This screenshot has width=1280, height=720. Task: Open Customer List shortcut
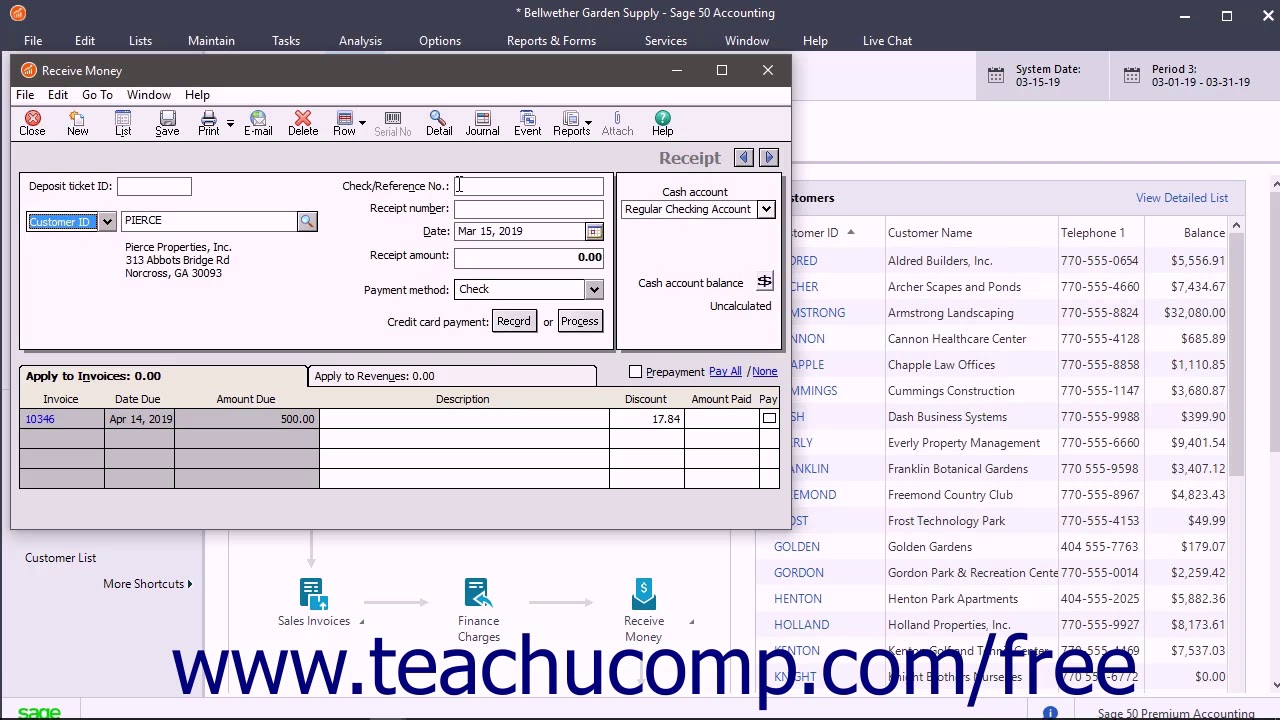coord(60,558)
